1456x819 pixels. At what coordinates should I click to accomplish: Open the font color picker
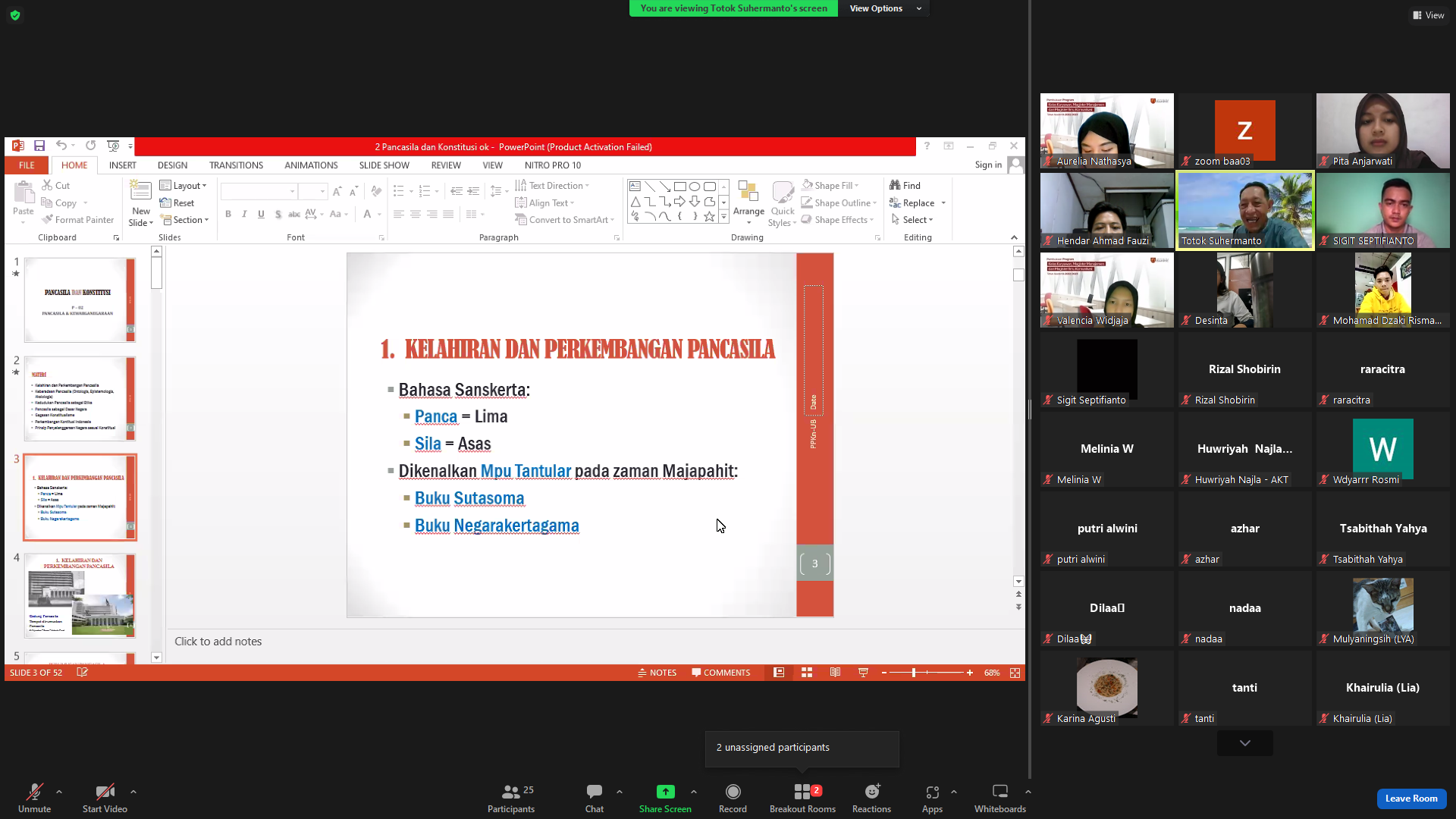pos(368,215)
